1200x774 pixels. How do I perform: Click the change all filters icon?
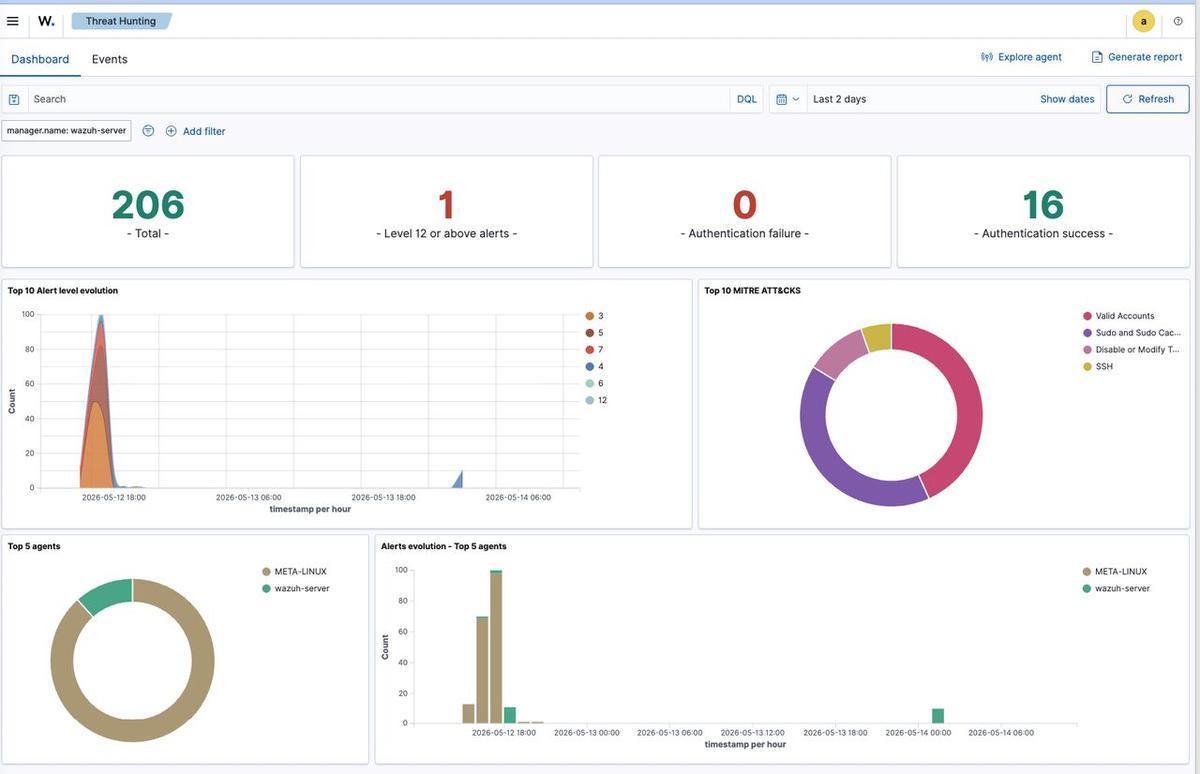pos(148,131)
